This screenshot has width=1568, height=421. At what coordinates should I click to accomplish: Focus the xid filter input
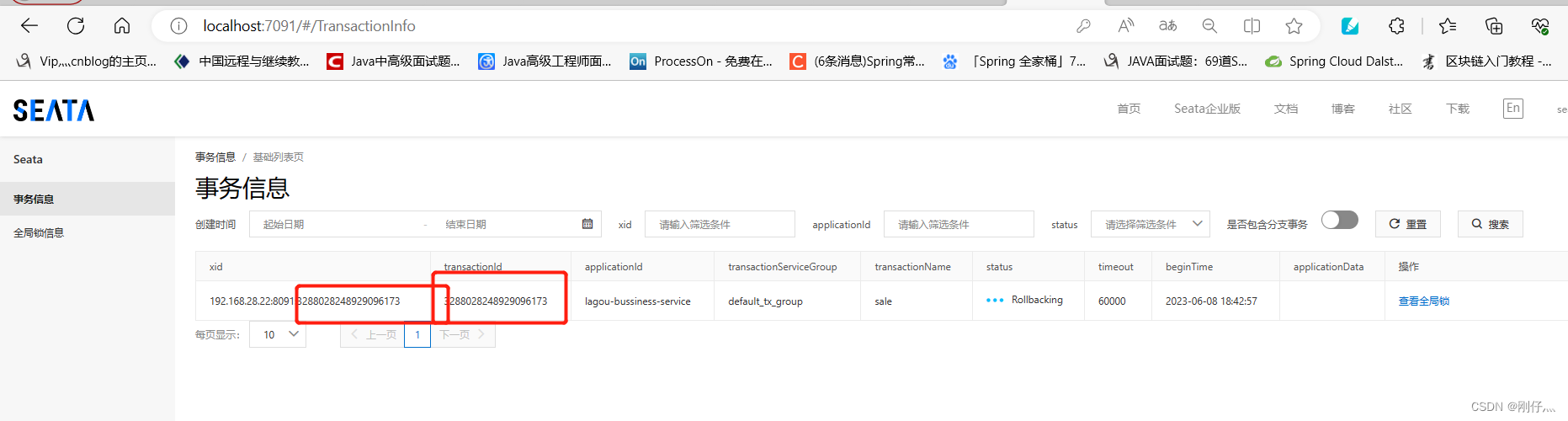point(720,224)
